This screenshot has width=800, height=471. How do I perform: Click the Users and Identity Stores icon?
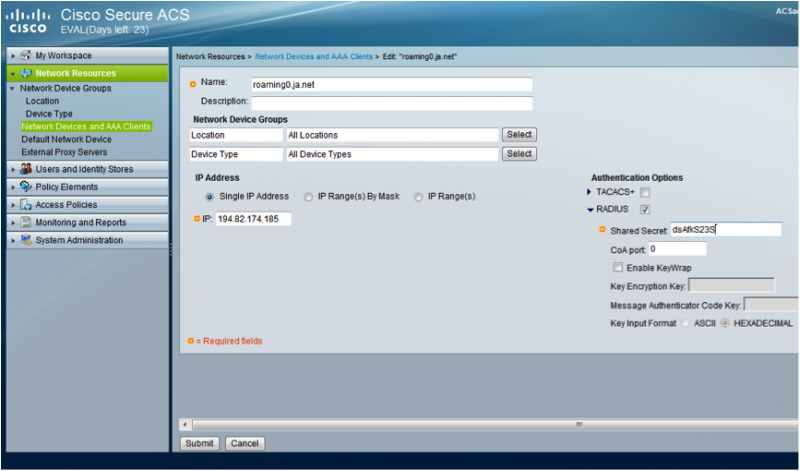(x=26, y=169)
